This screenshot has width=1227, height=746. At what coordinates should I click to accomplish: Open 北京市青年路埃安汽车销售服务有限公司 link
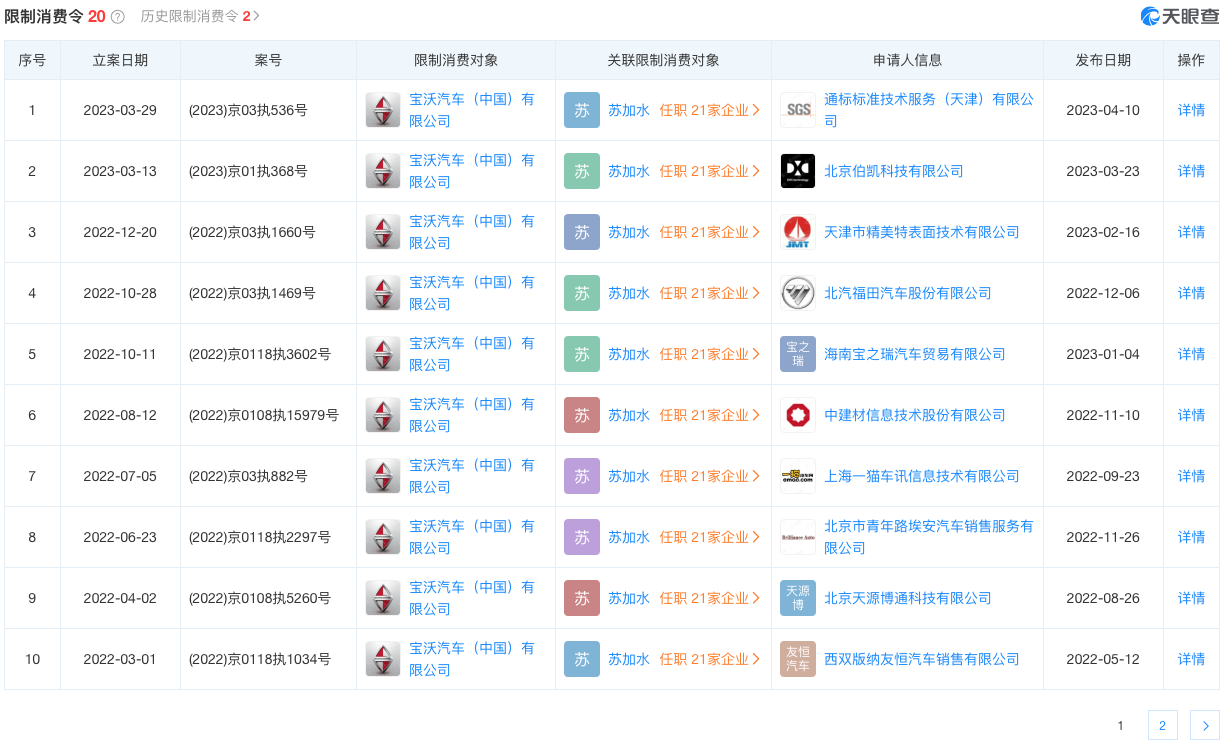coord(929,537)
